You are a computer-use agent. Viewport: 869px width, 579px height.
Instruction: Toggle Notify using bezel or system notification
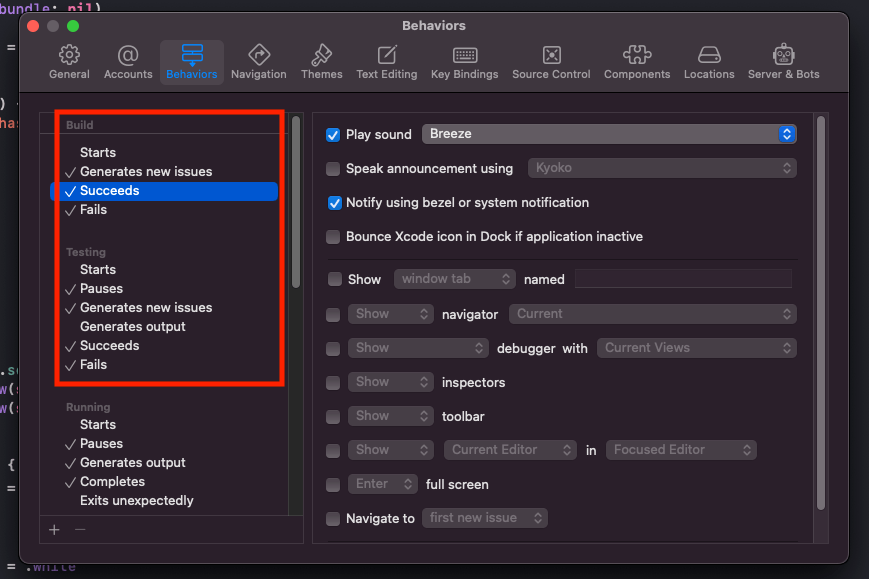[335, 203]
